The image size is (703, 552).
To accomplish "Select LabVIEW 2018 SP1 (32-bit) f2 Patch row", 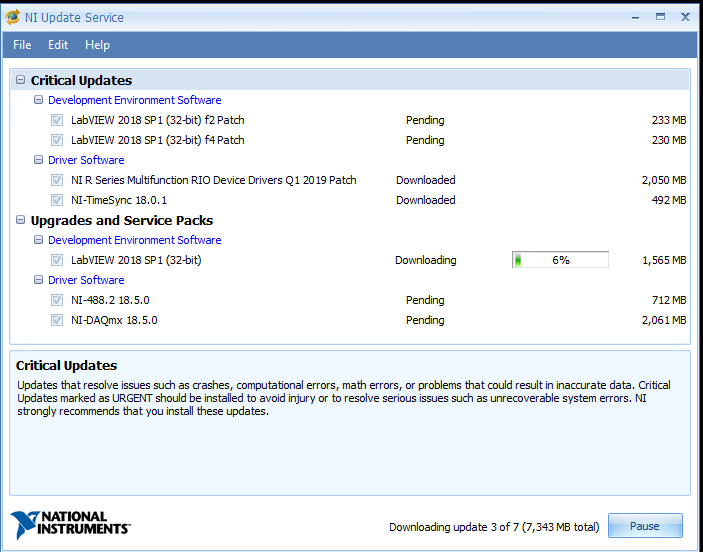I will click(350, 120).
